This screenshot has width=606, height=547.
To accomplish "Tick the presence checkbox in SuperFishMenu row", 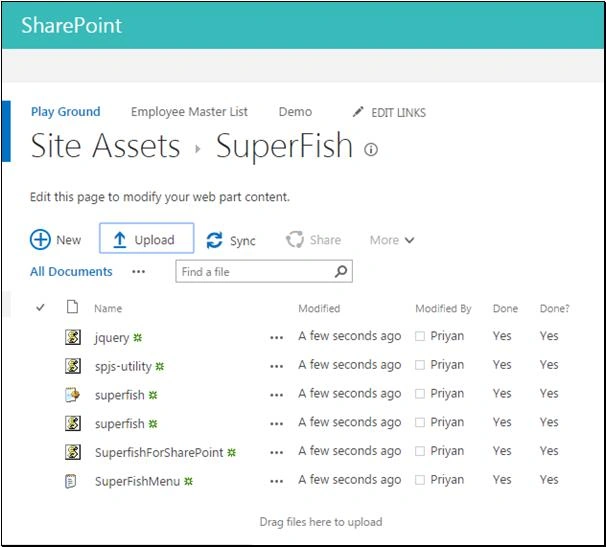I will coord(420,480).
